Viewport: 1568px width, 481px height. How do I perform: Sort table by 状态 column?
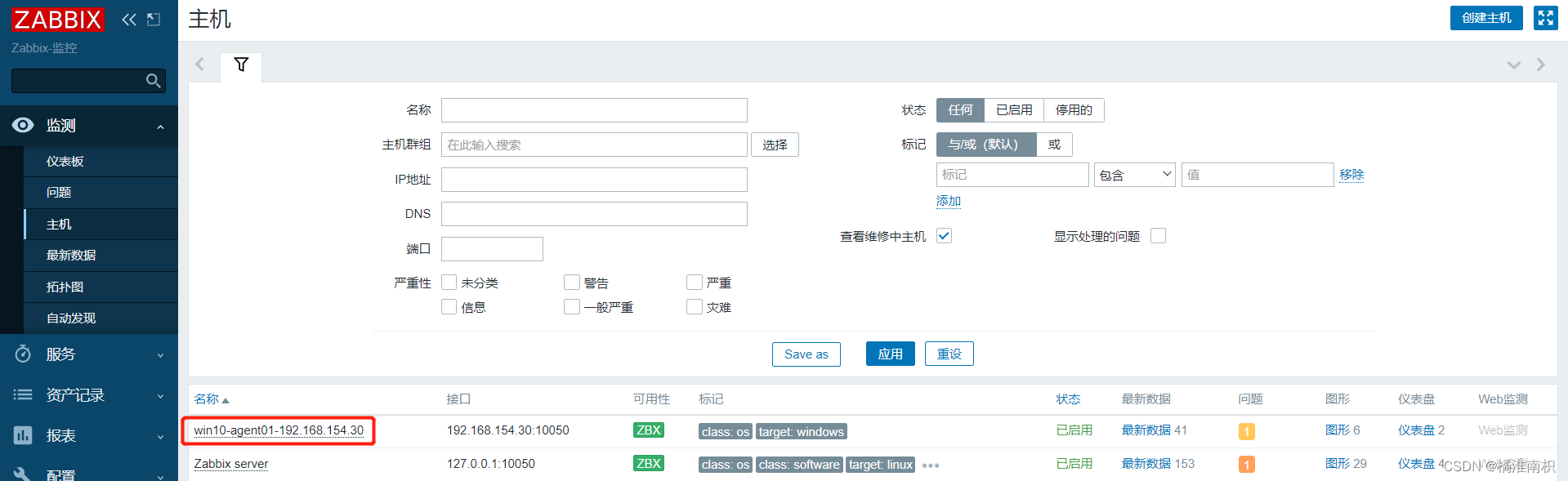point(1068,399)
